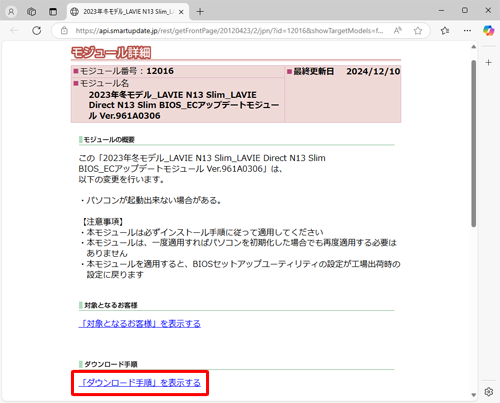Open the Copilot icon
500x403 pixels.
pos(489,31)
